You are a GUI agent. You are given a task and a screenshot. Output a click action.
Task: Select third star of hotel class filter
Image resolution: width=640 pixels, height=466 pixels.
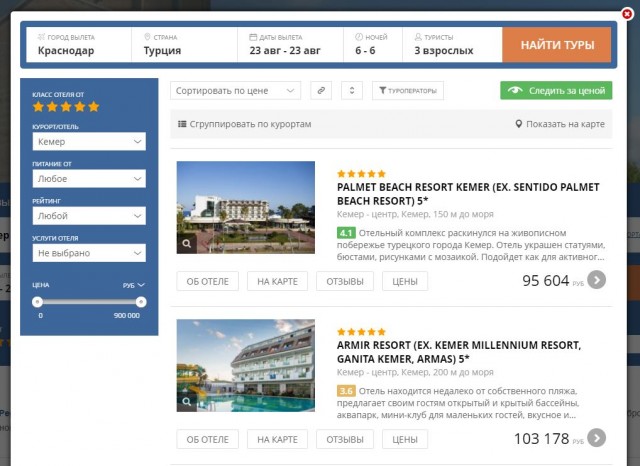[66, 107]
